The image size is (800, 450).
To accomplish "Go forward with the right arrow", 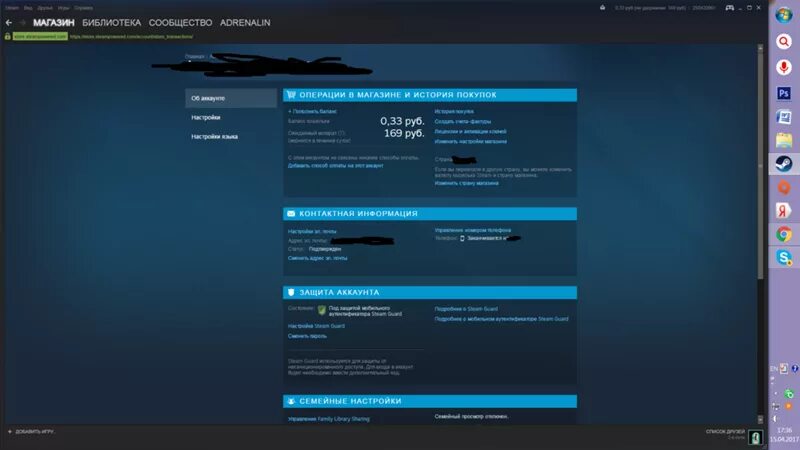I will (x=22, y=22).
